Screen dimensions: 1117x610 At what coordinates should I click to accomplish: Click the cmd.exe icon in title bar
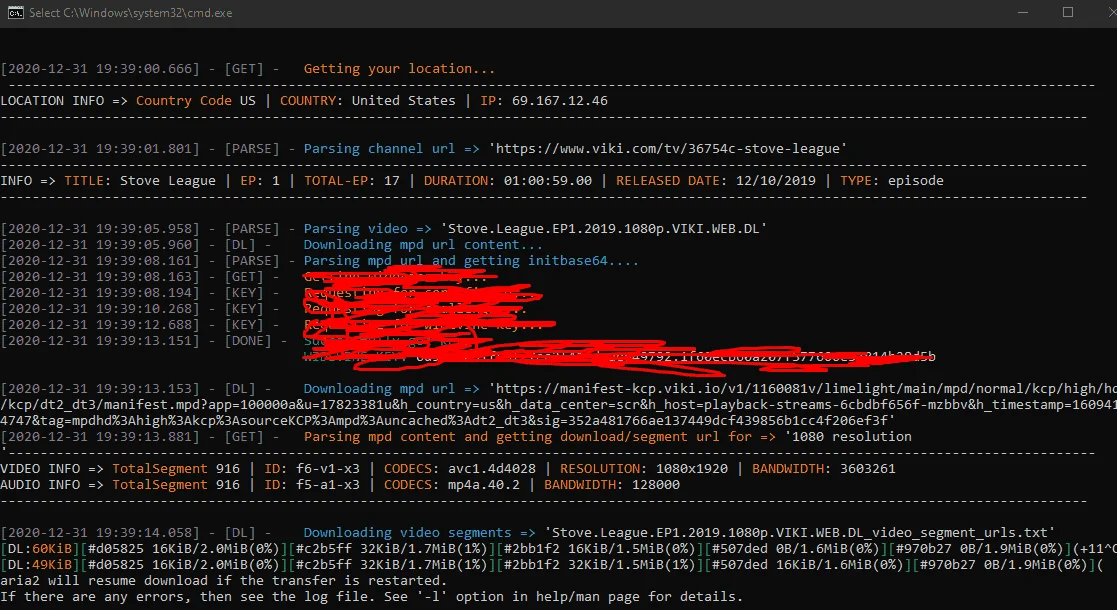click(x=15, y=13)
